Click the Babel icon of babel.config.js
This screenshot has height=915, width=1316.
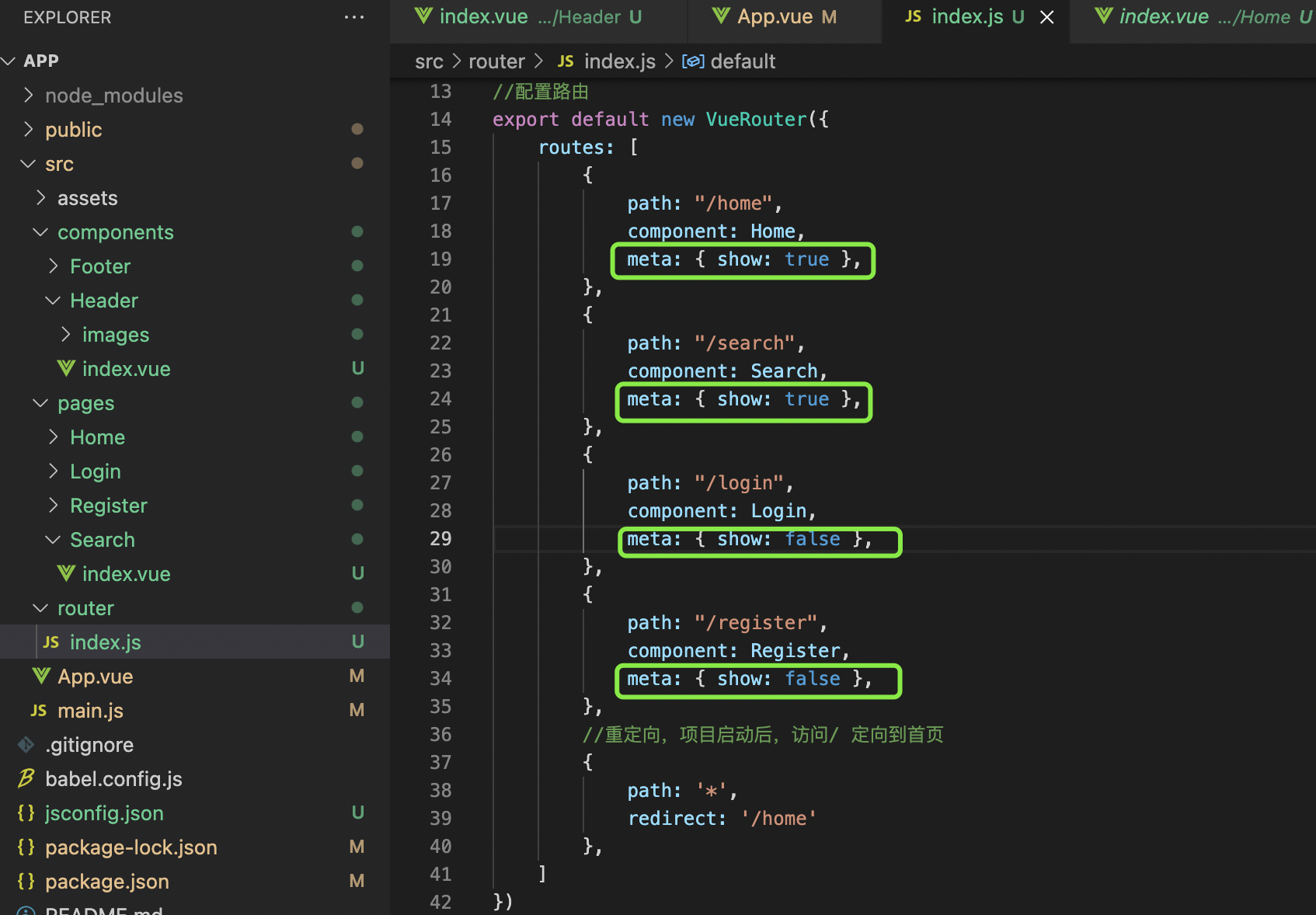coord(26,778)
